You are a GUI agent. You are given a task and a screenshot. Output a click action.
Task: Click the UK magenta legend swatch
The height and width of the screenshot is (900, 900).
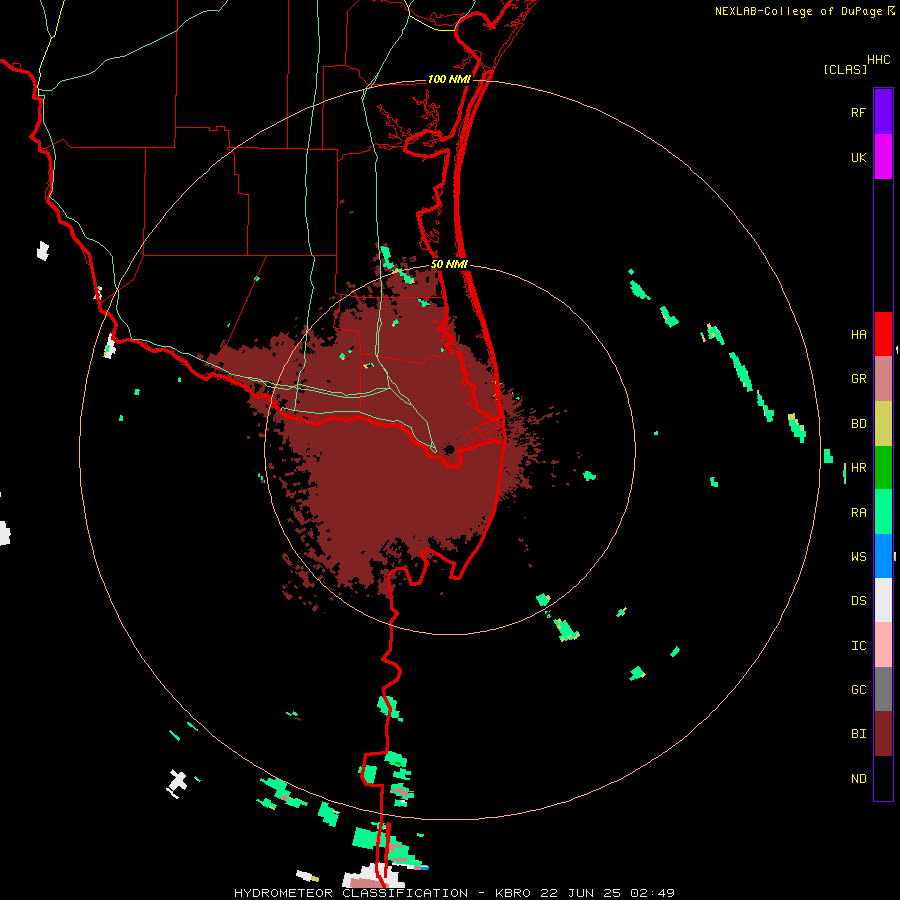point(883,157)
